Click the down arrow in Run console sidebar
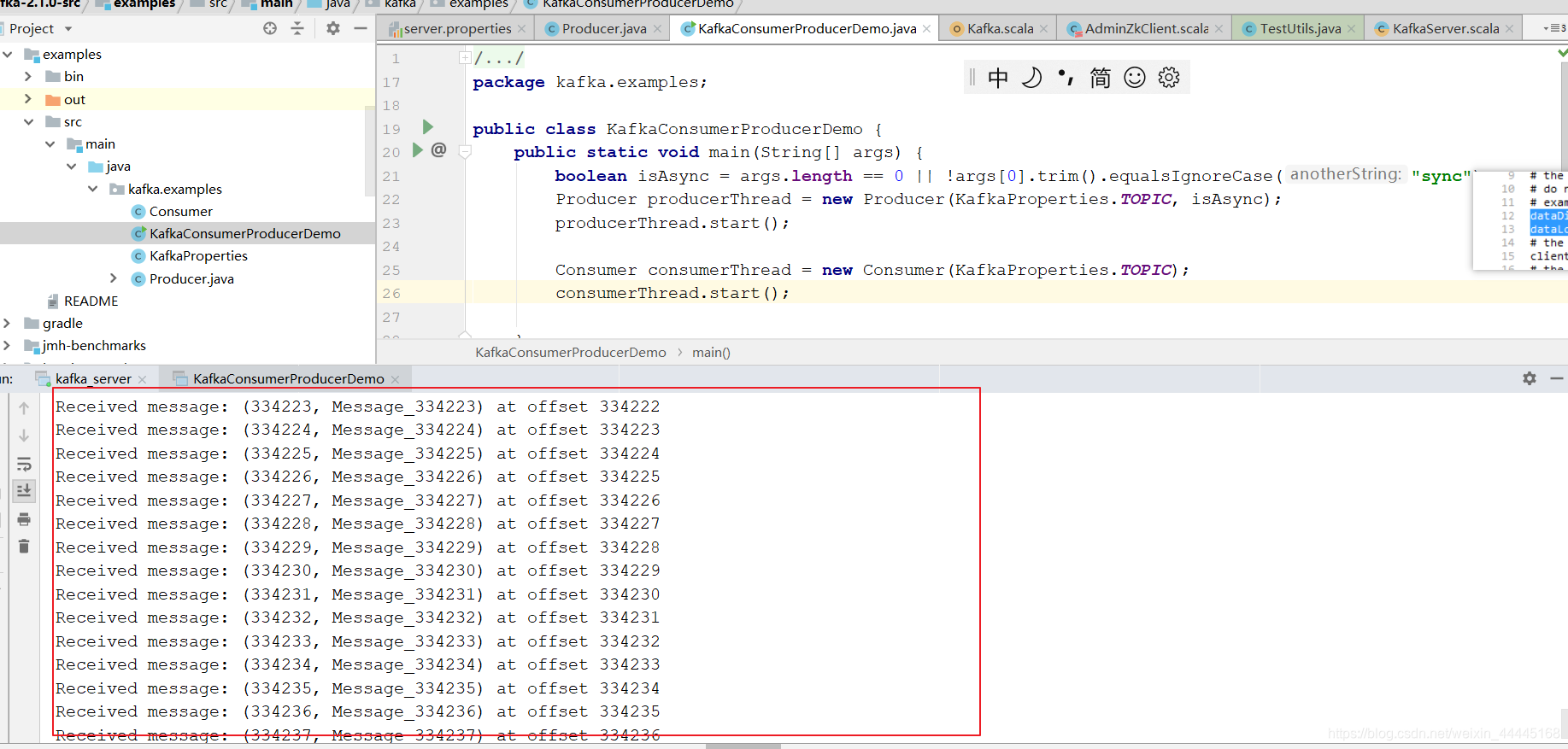The image size is (1568, 749). 24,436
